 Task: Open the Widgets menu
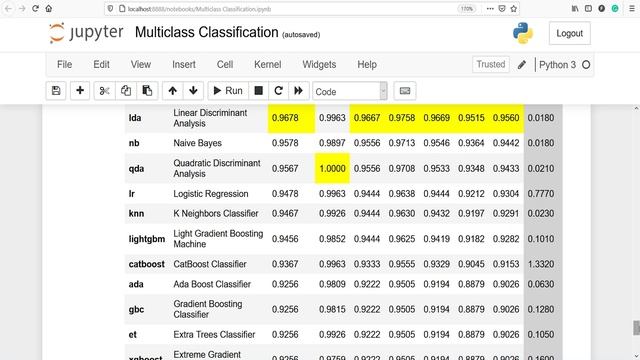coord(319,64)
